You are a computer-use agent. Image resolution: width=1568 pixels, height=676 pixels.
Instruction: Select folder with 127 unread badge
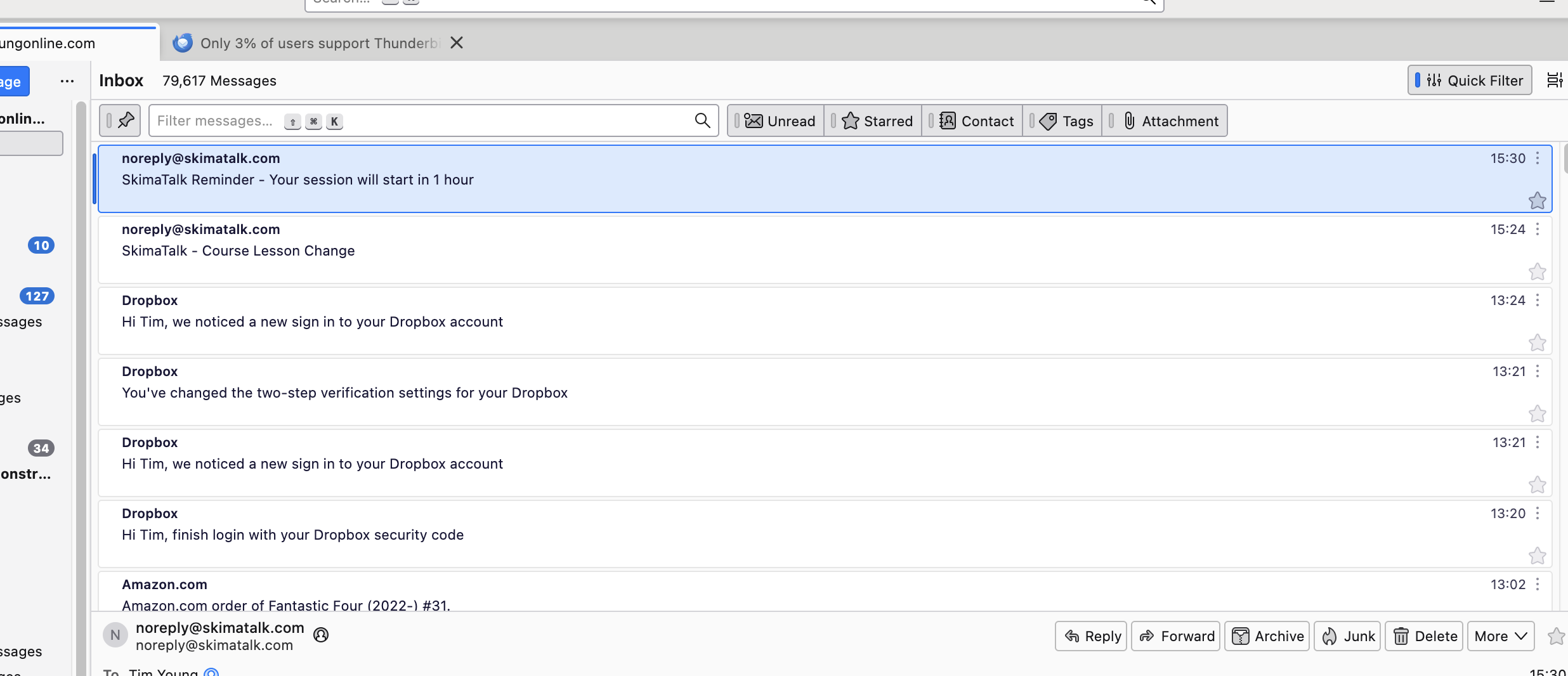pos(37,296)
